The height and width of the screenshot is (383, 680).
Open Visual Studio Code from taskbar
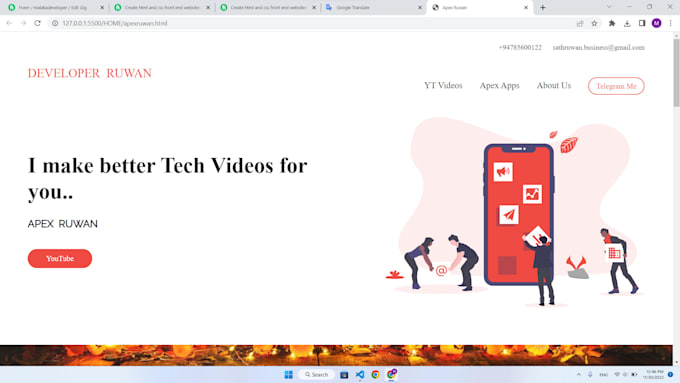pyautogui.click(x=360, y=374)
